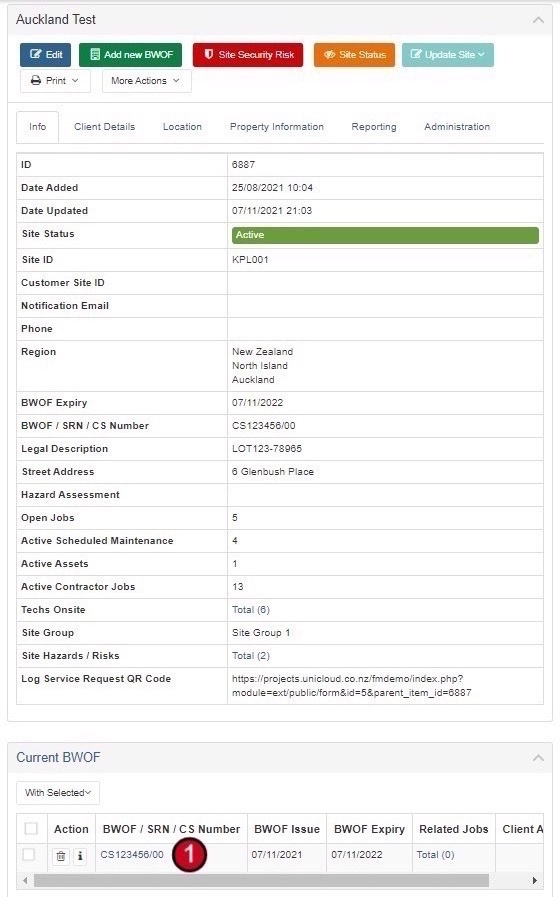Tick the checkbox for CS123456/00 row
This screenshot has height=897, width=560.
tap(29, 855)
